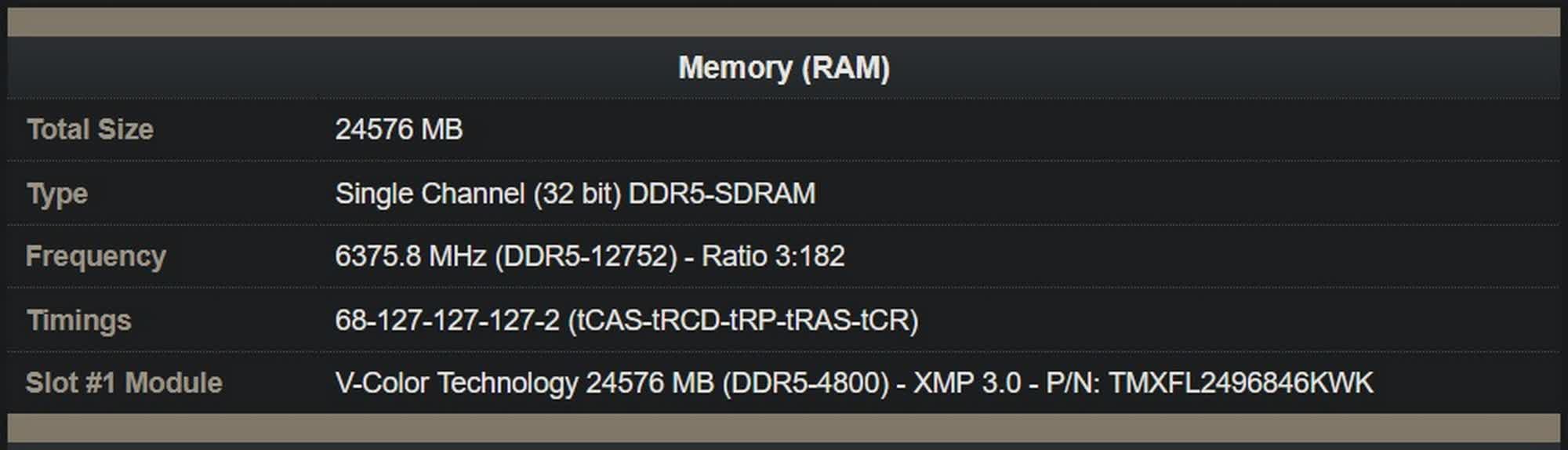Select the Single Channel (32 bit) text
Image resolution: width=1568 pixels, height=450 pixels.
point(477,194)
